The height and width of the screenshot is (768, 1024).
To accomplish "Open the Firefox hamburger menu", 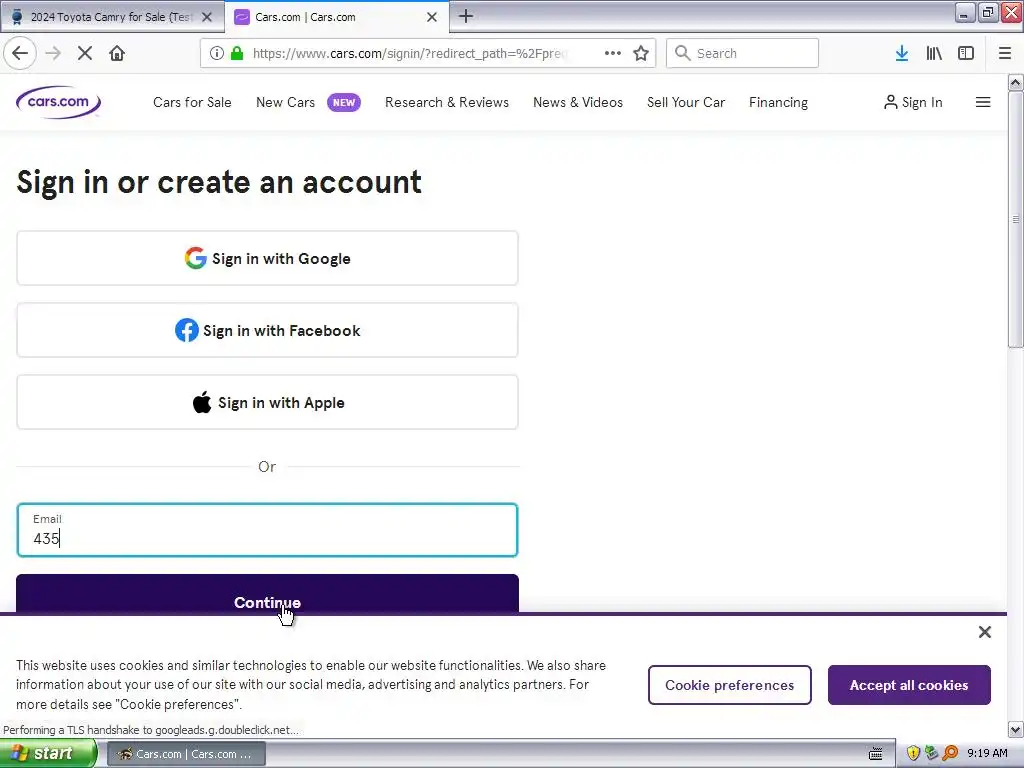I will tap(1005, 53).
